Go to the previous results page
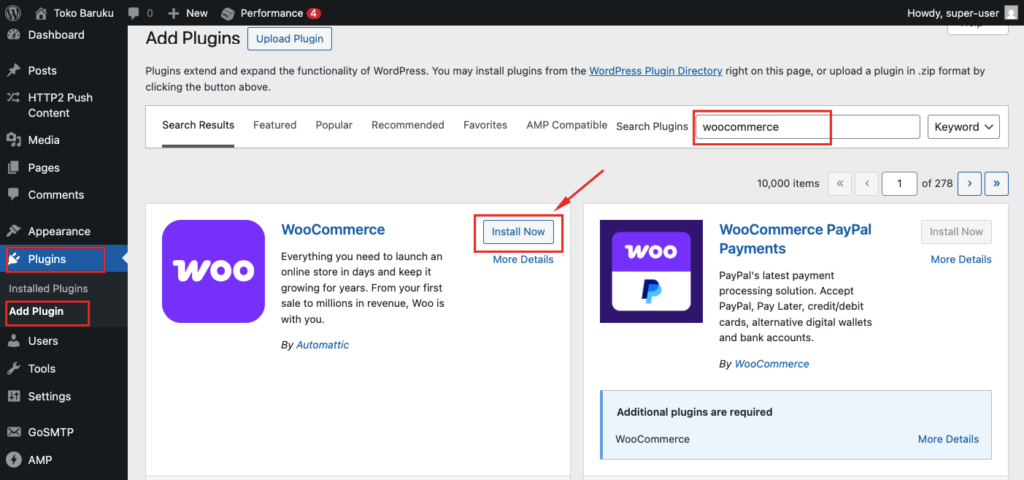1024x480 pixels. [x=867, y=184]
